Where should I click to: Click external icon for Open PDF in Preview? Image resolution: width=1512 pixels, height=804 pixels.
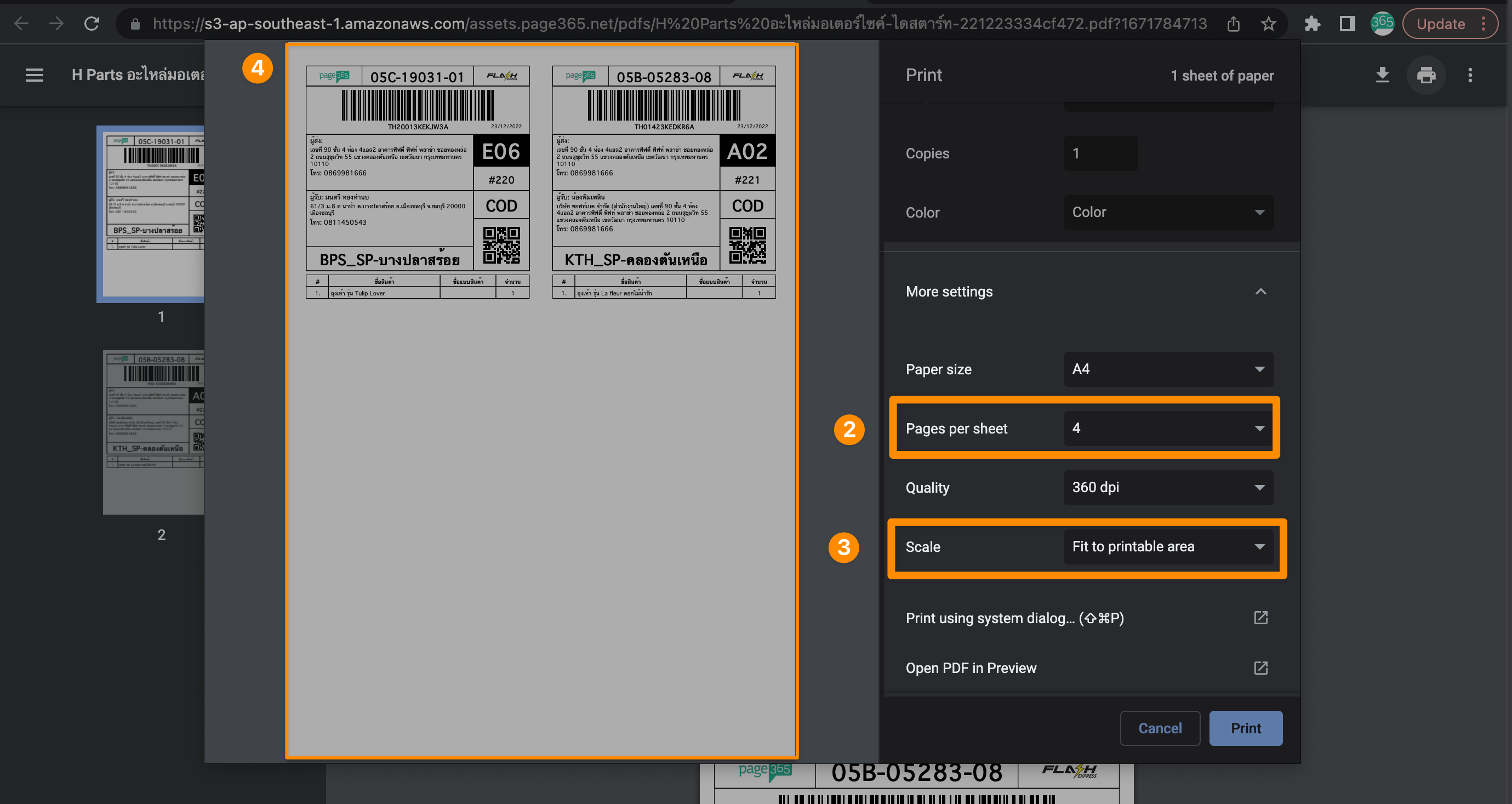(1260, 668)
